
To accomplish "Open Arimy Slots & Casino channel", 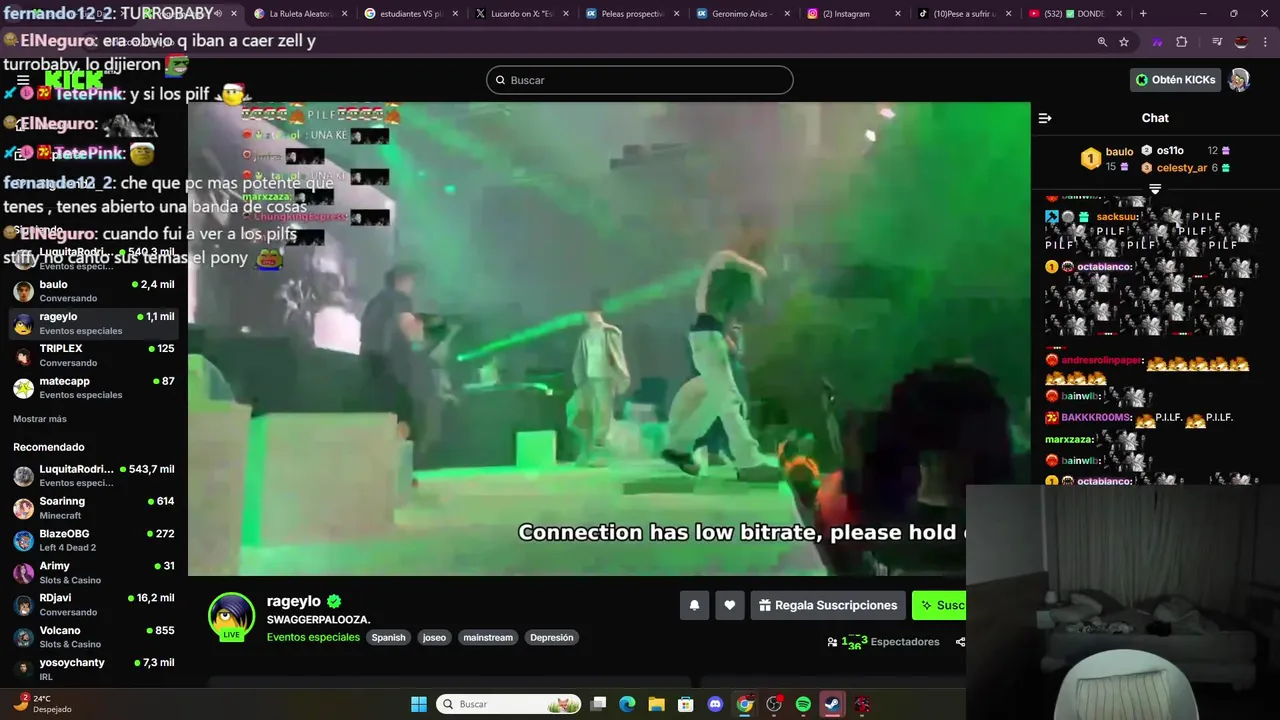I will pyautogui.click(x=94, y=572).
